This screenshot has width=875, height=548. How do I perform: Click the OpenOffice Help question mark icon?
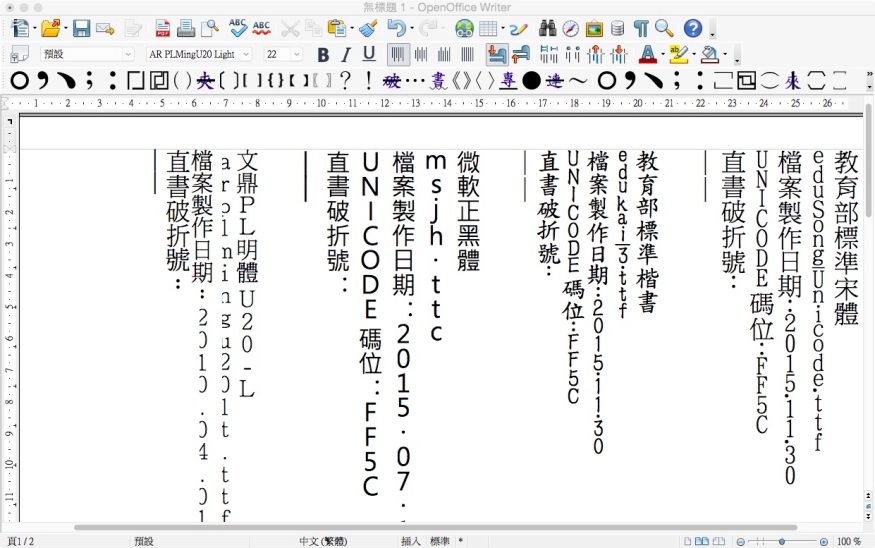[x=692, y=28]
